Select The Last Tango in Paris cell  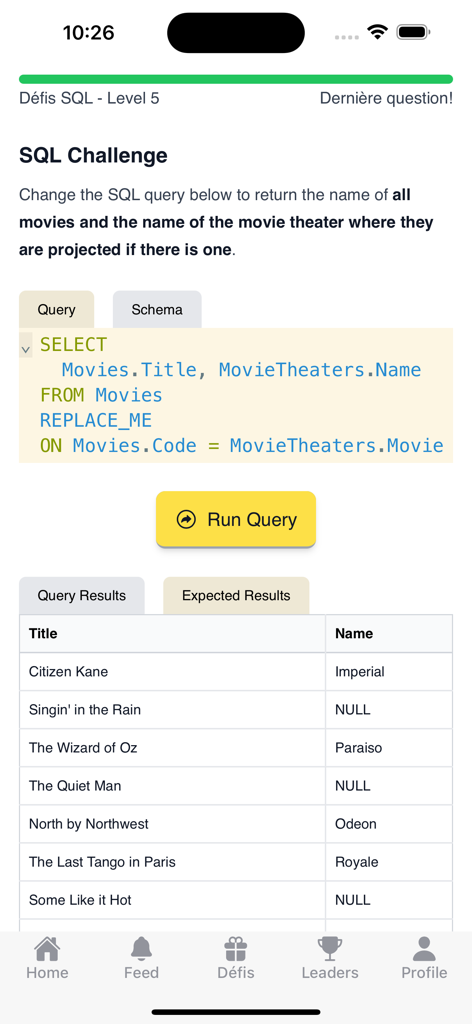(x=172, y=862)
